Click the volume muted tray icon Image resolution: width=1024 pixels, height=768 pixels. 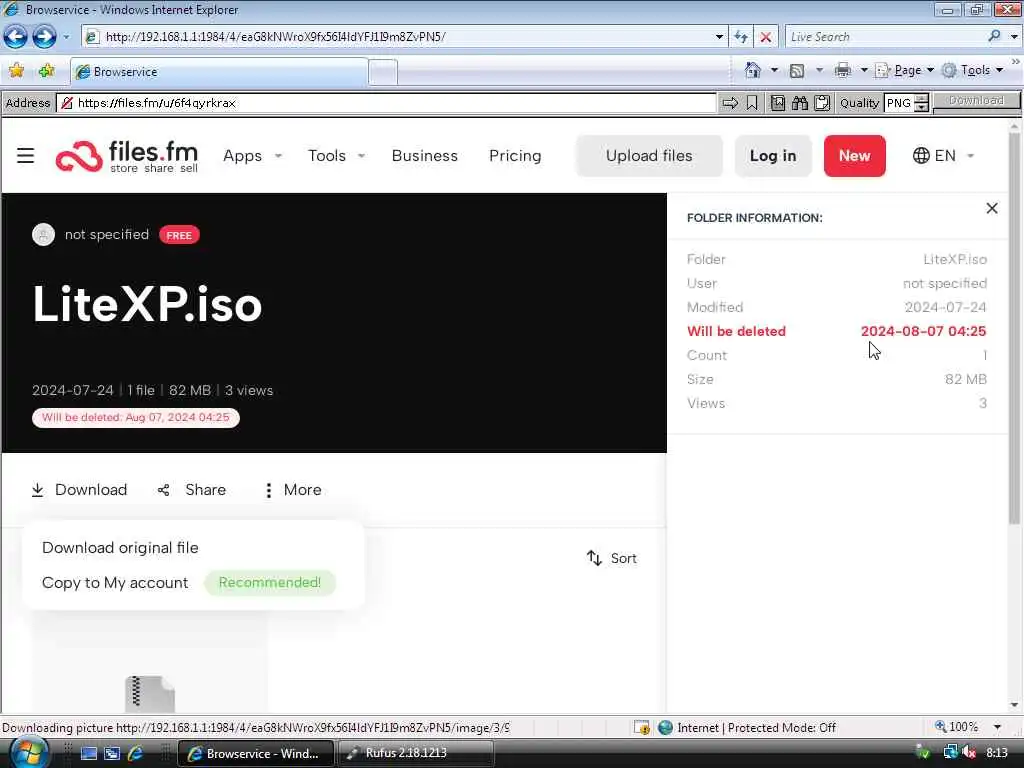pyautogui.click(x=969, y=752)
